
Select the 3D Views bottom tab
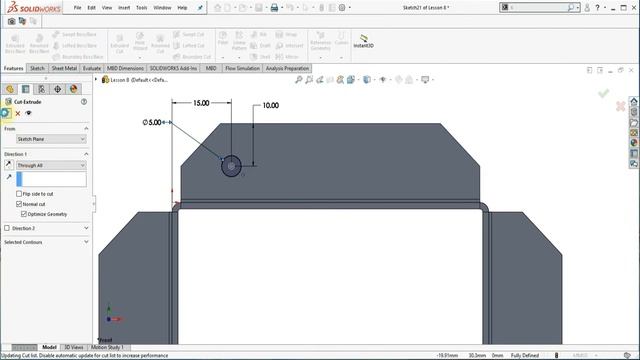[74, 347]
